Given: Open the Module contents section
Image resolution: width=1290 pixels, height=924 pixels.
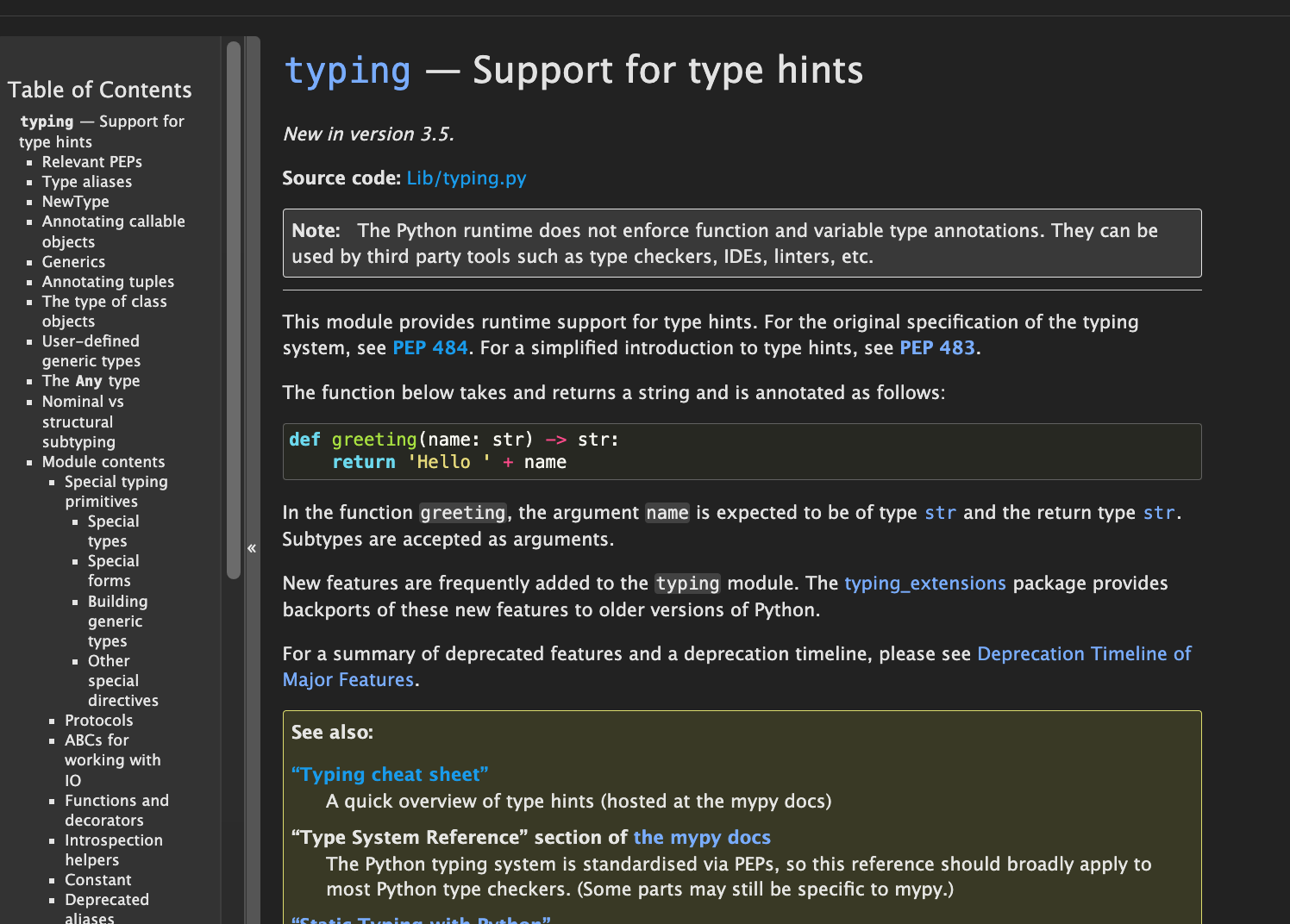Looking at the screenshot, I should point(103,461).
